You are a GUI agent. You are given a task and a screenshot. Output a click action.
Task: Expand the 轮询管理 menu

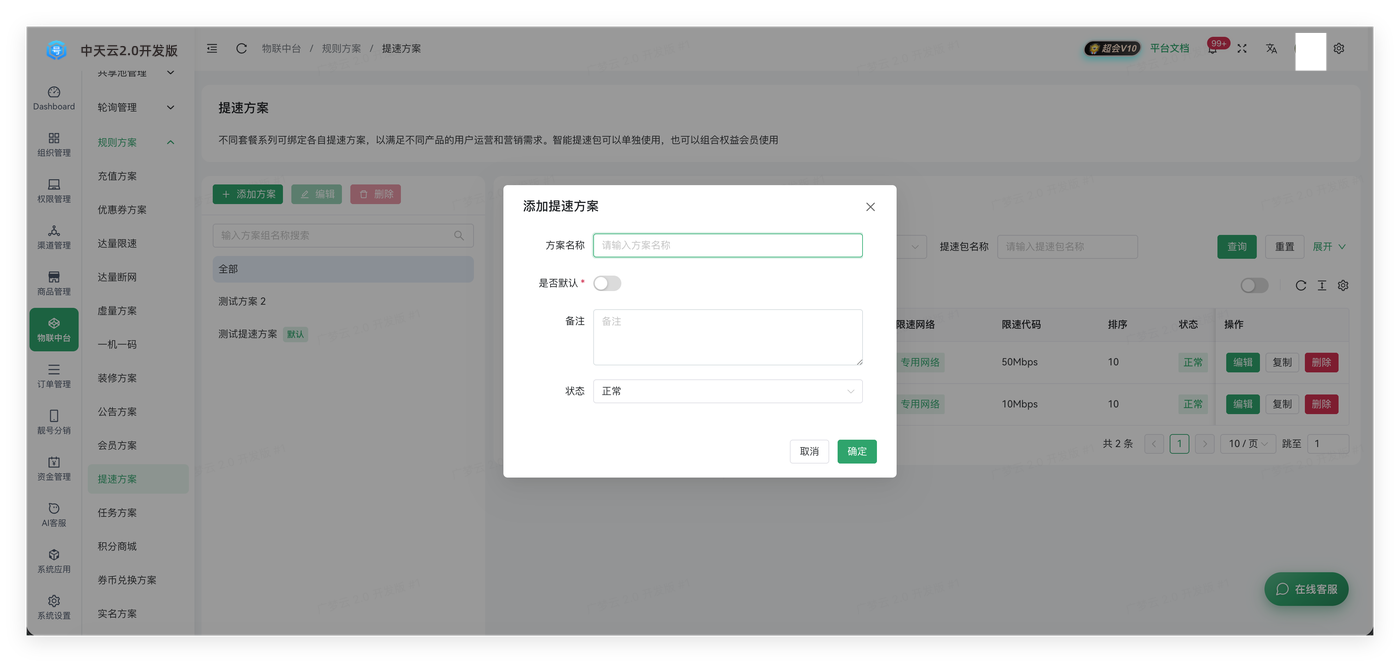pyautogui.click(x=136, y=107)
